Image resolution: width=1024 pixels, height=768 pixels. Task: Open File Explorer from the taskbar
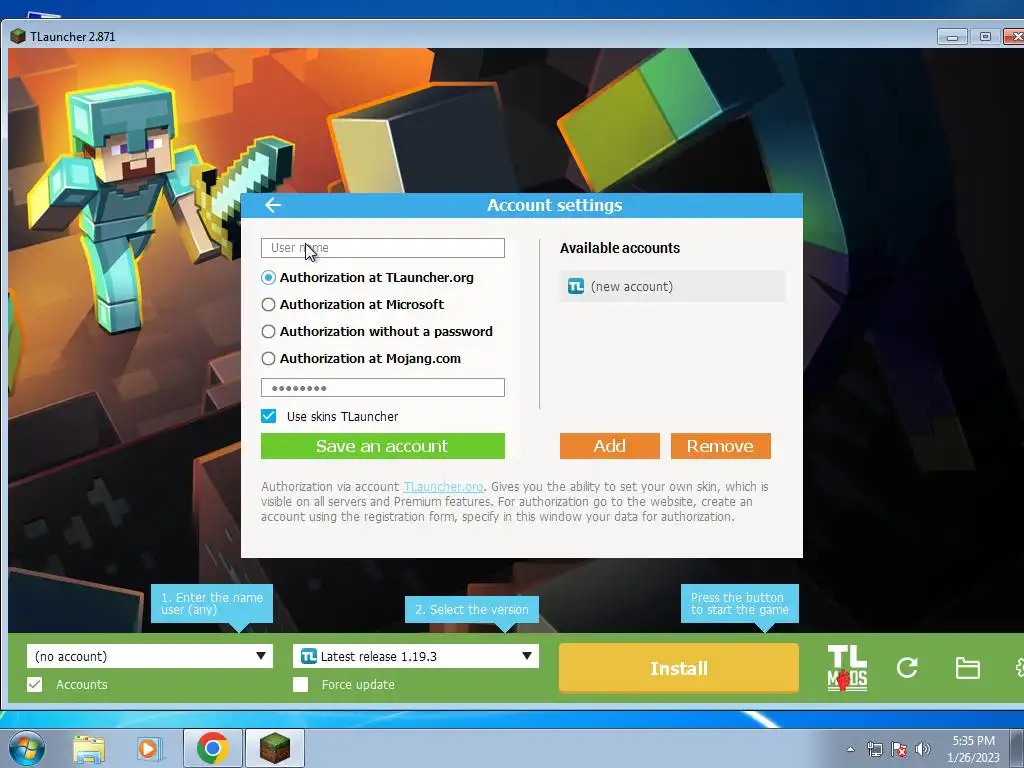click(x=89, y=749)
